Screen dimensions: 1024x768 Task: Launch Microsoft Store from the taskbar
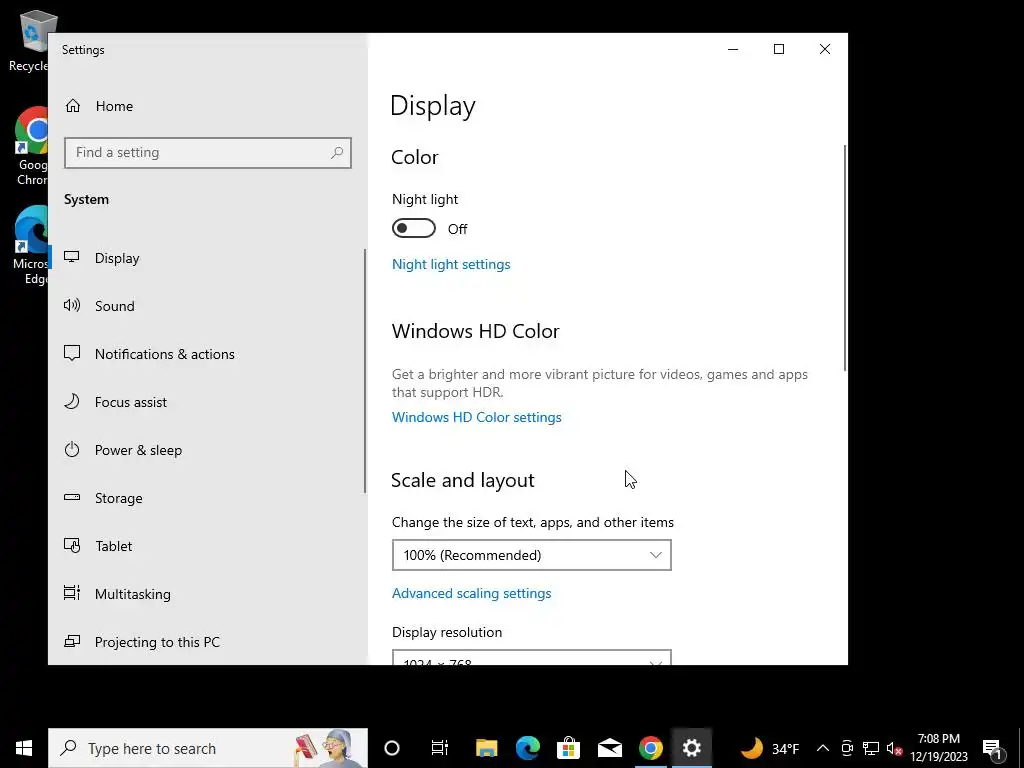tap(568, 748)
